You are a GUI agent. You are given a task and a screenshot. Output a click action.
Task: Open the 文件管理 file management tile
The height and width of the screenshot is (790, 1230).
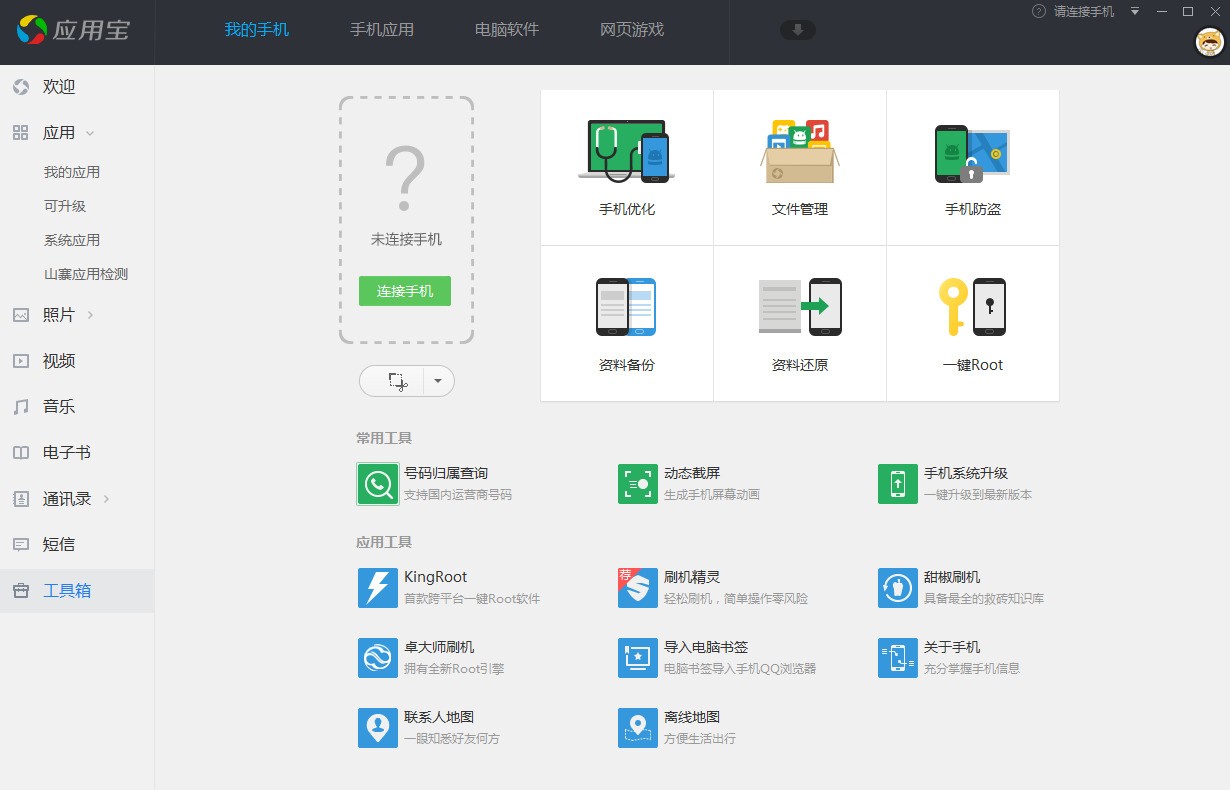tap(800, 167)
